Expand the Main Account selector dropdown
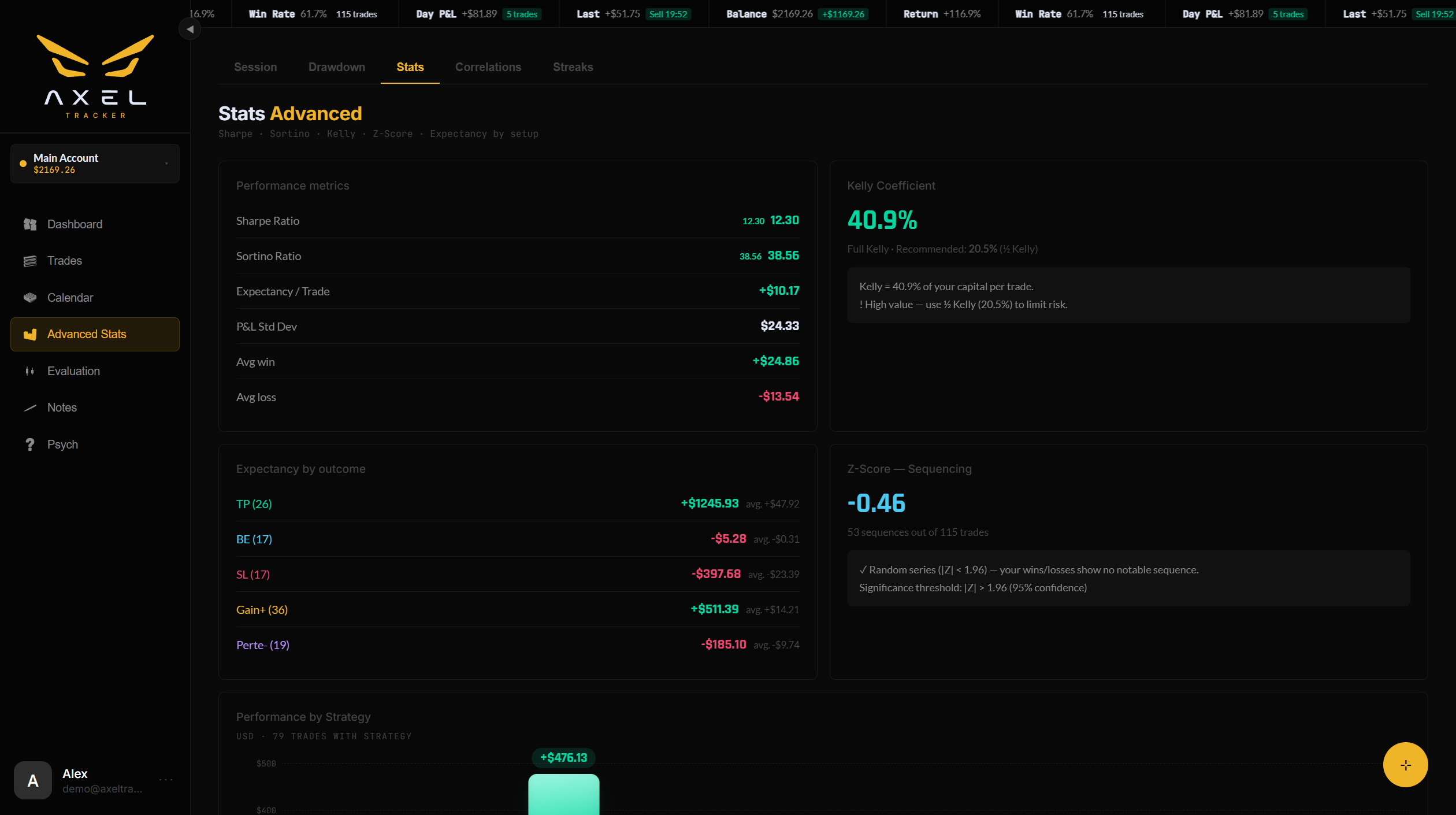The image size is (1456, 815). [95, 164]
